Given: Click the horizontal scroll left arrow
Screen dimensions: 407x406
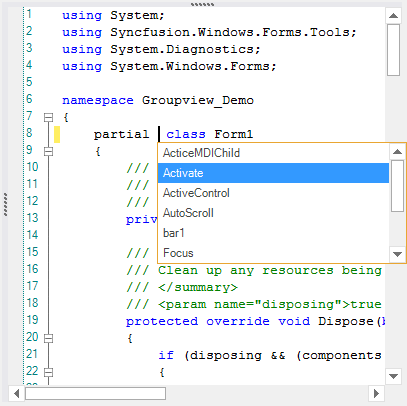Looking at the screenshot, I should point(16,394).
